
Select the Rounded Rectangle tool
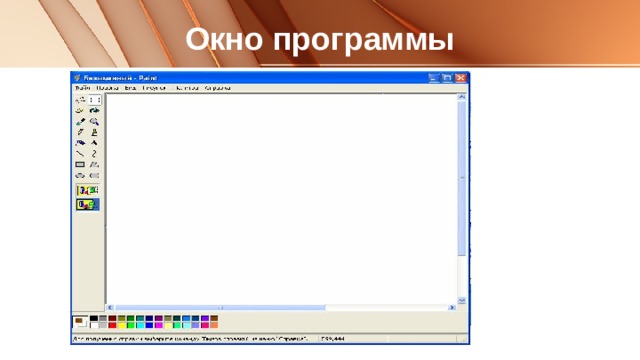pos(95,176)
